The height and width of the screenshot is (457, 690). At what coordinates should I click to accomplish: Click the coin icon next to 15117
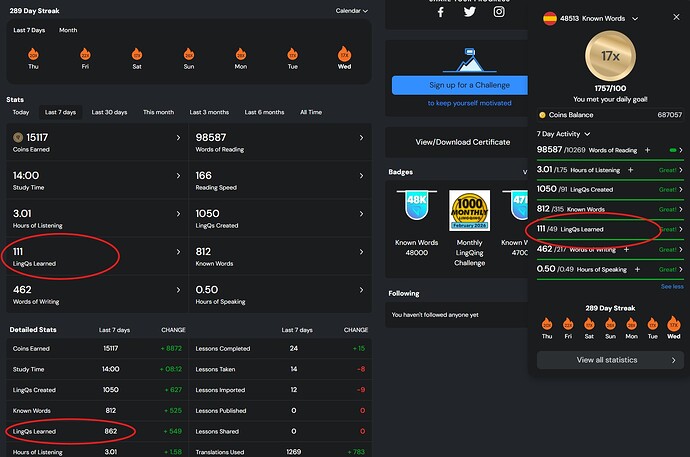pos(18,137)
